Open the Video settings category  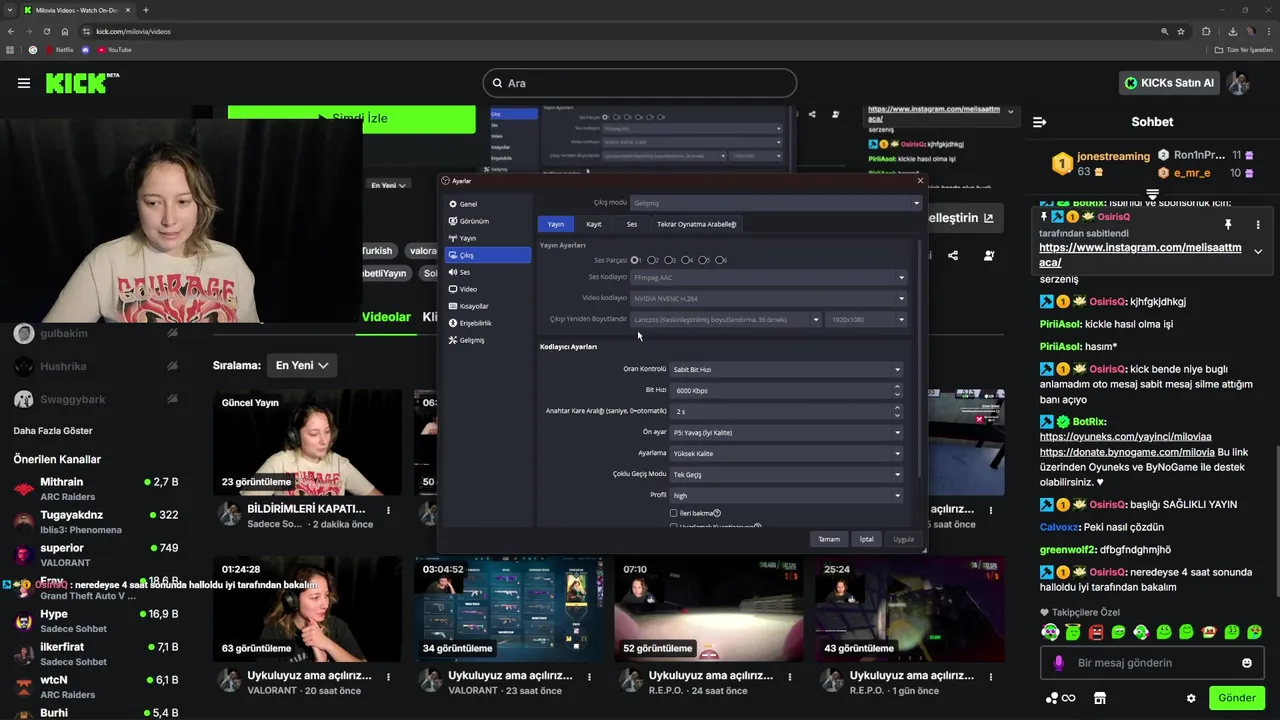click(488, 289)
